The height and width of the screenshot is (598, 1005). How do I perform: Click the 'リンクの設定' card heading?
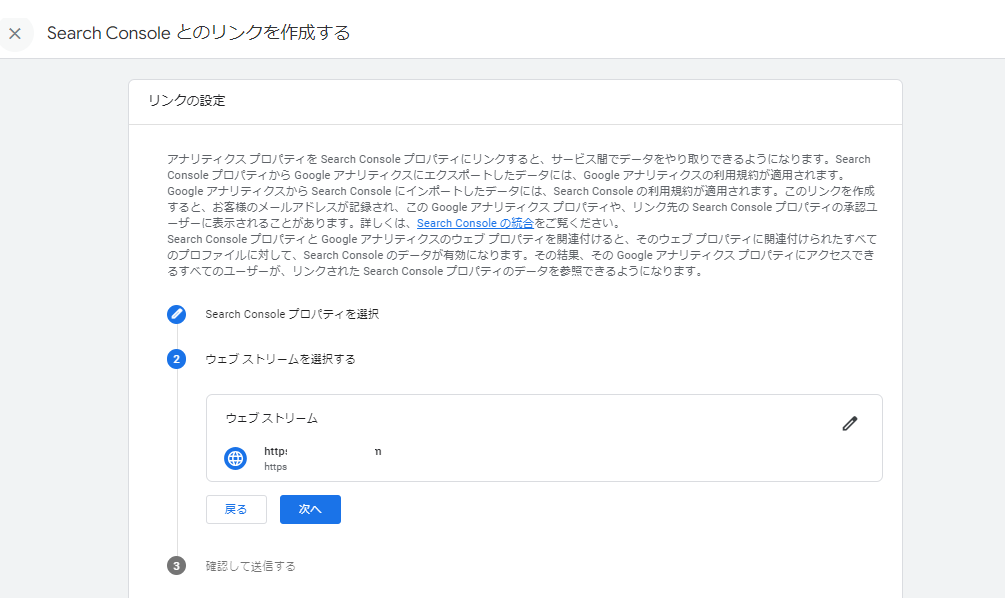187,101
